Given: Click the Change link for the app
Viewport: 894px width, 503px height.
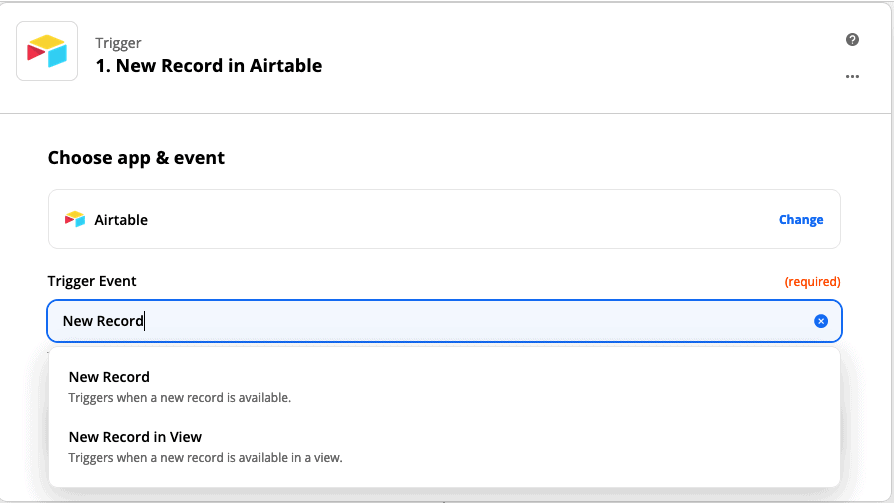Looking at the screenshot, I should click(x=800, y=220).
